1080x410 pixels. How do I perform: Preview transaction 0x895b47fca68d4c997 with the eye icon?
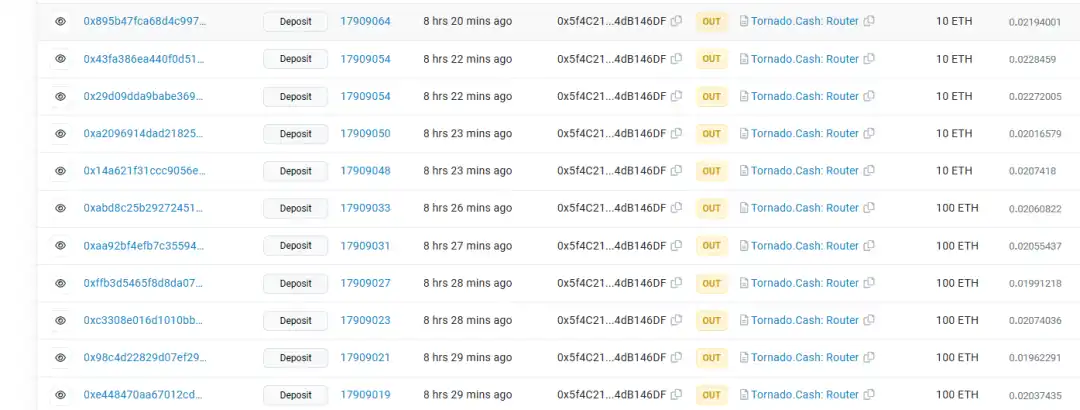pos(61,21)
